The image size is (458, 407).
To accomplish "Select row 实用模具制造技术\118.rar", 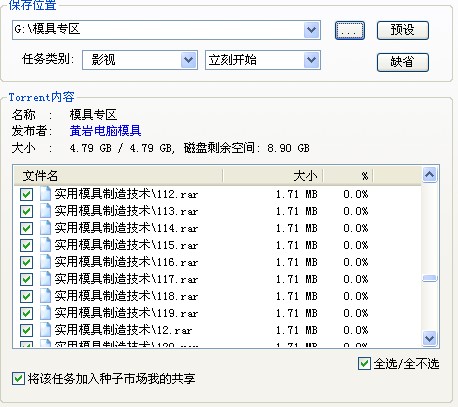I will coord(218,296).
